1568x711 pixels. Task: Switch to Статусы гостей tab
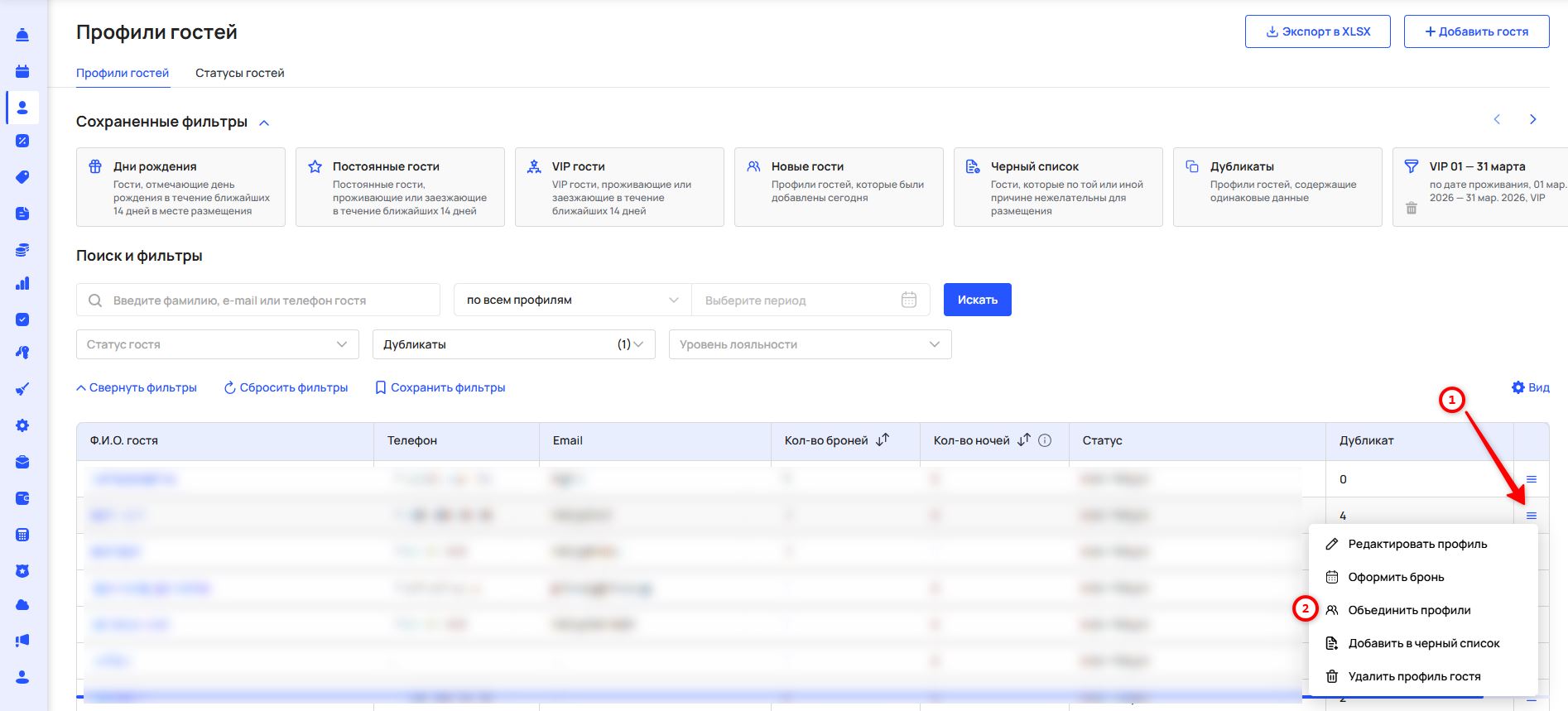click(x=239, y=73)
